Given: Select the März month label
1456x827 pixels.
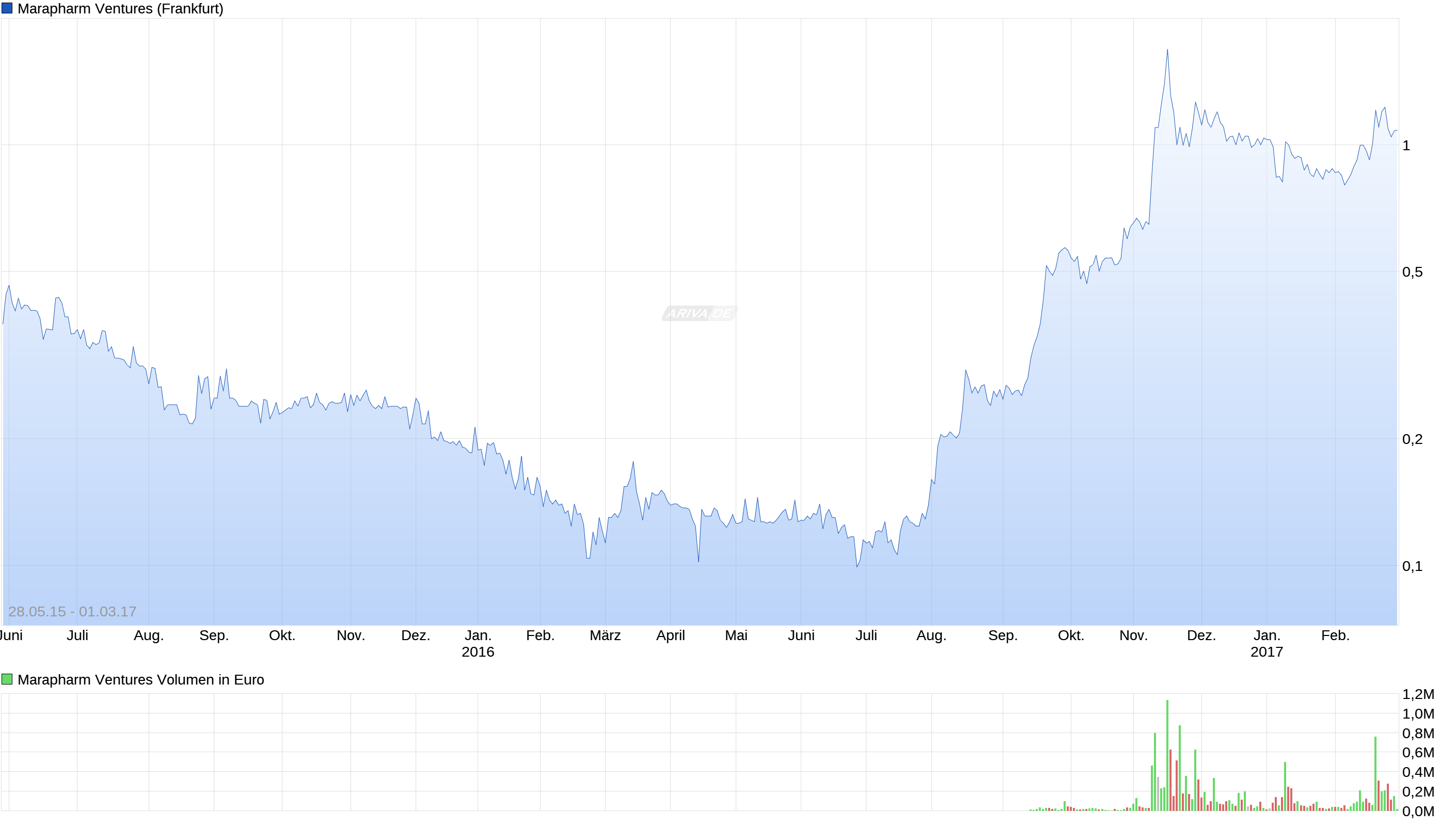Looking at the screenshot, I should pyautogui.click(x=606, y=635).
